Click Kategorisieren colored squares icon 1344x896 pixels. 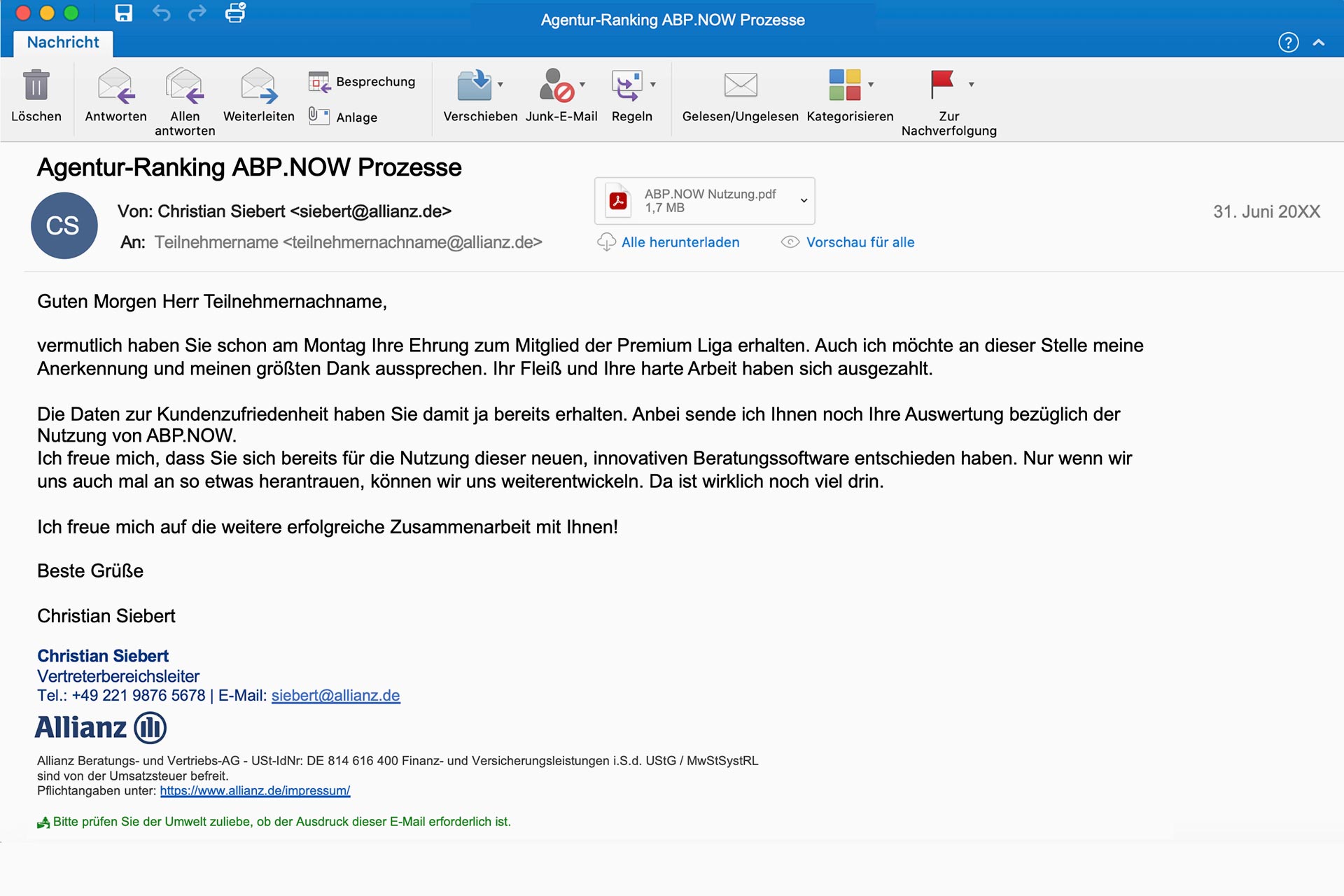pos(844,85)
